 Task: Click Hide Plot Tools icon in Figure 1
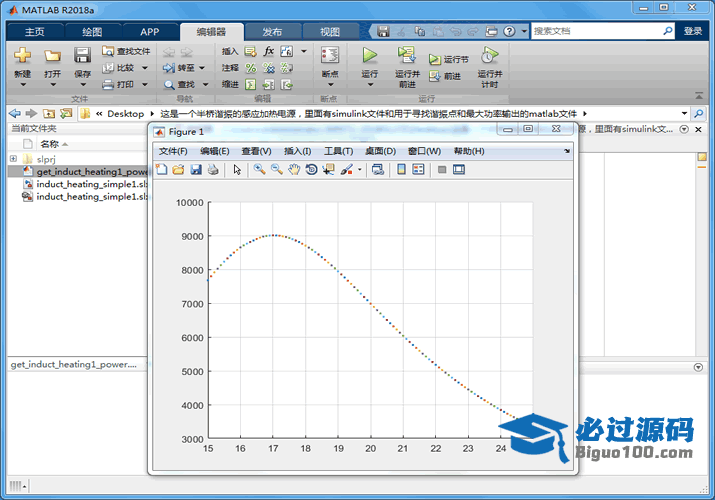(442, 170)
